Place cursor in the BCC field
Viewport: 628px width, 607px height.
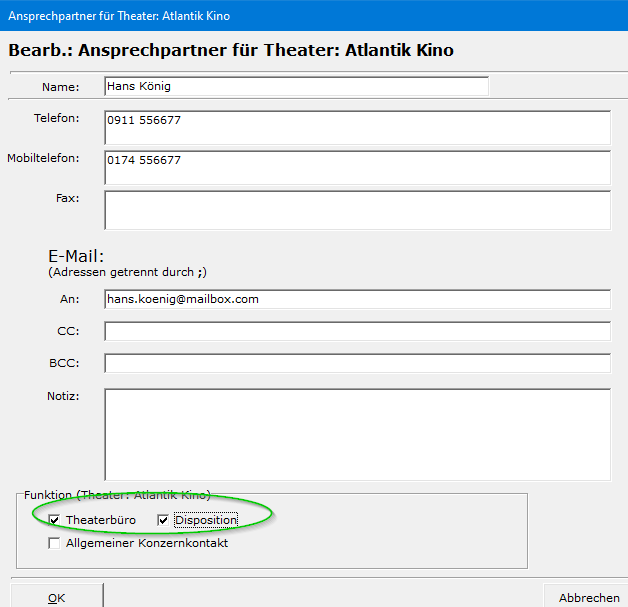point(357,363)
